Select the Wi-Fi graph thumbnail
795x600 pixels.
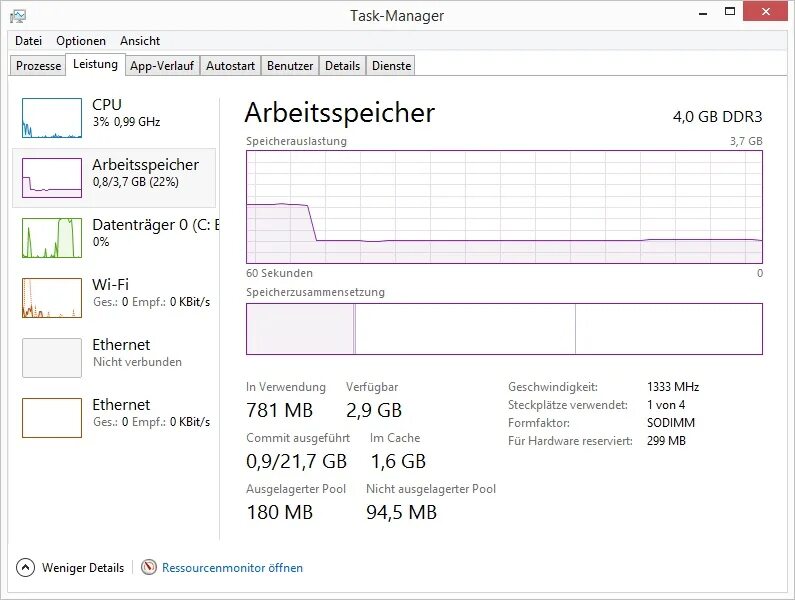tap(52, 298)
